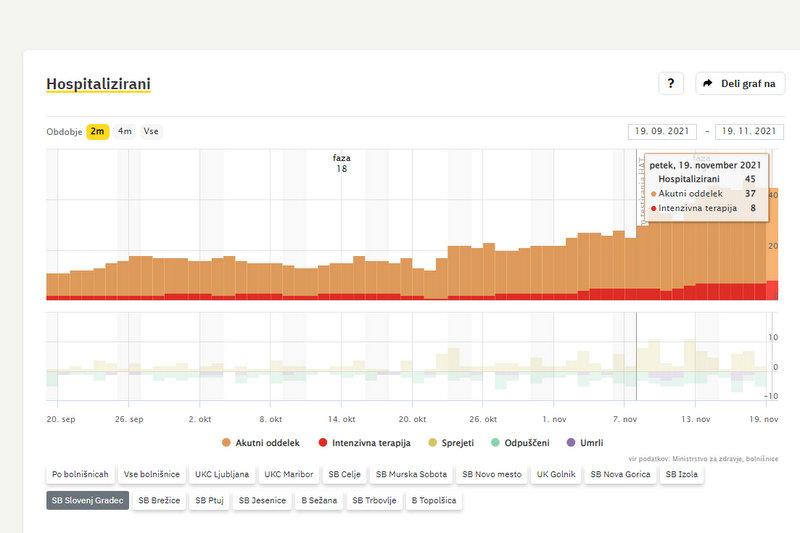Choose UKC Ljubljana hospital
Viewport: 800px width, 533px height.
pos(221,474)
